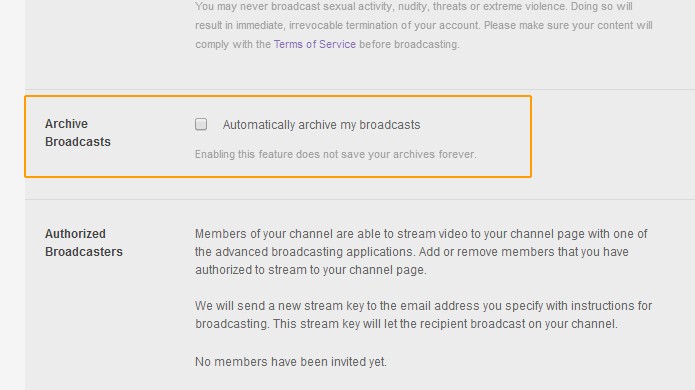Click the "comply with the" text before the link

(x=233, y=44)
